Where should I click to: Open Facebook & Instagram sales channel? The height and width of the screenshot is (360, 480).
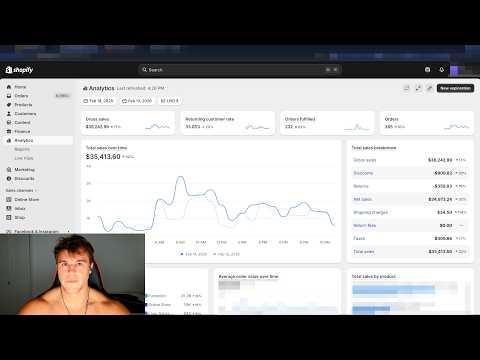click(36, 231)
